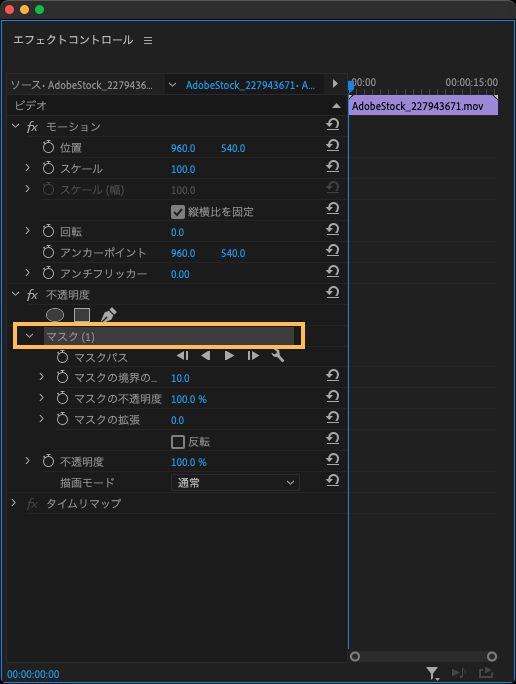Edit the マスクの境界のぼかし value 10.0
516x684 pixels.
pyautogui.click(x=180, y=378)
